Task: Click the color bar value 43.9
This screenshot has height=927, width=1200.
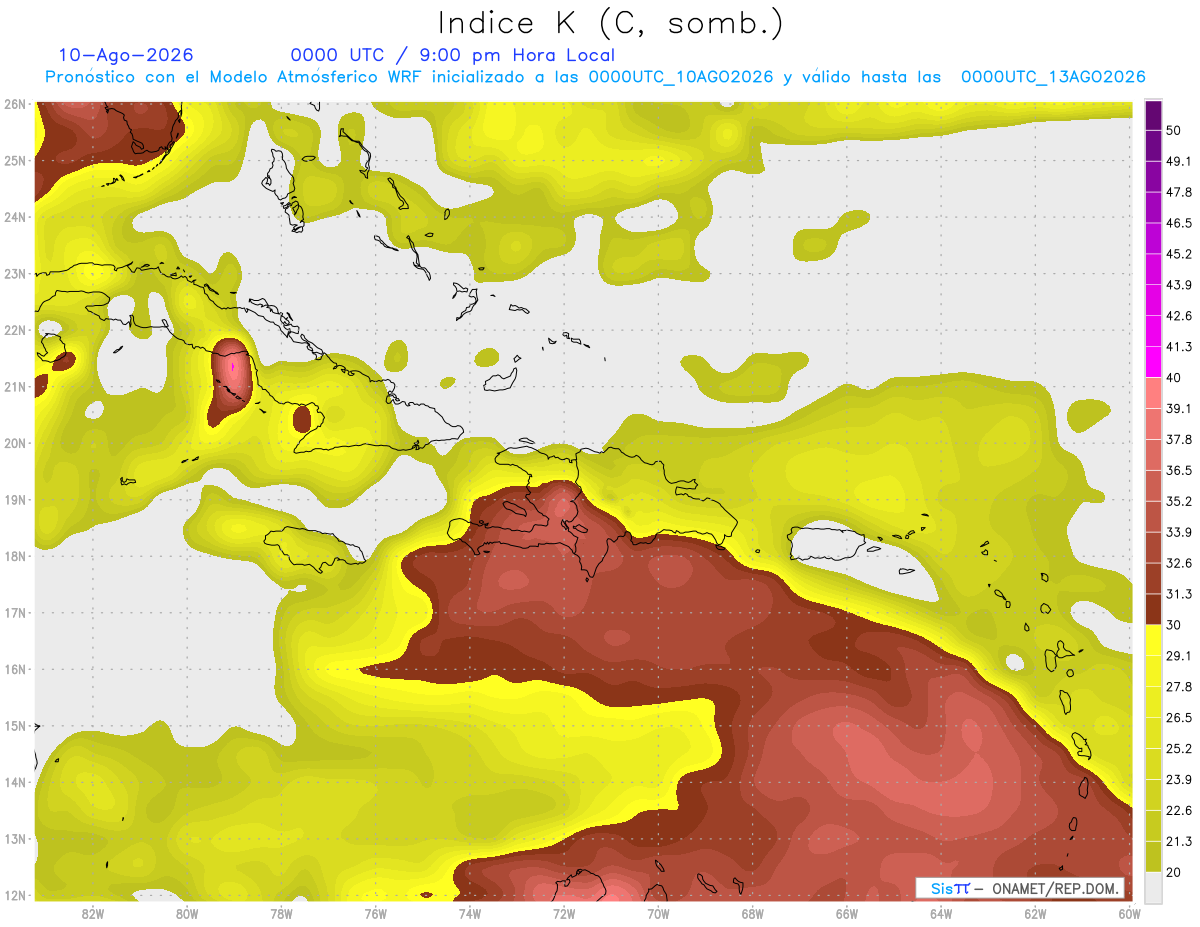Action: click(1178, 285)
